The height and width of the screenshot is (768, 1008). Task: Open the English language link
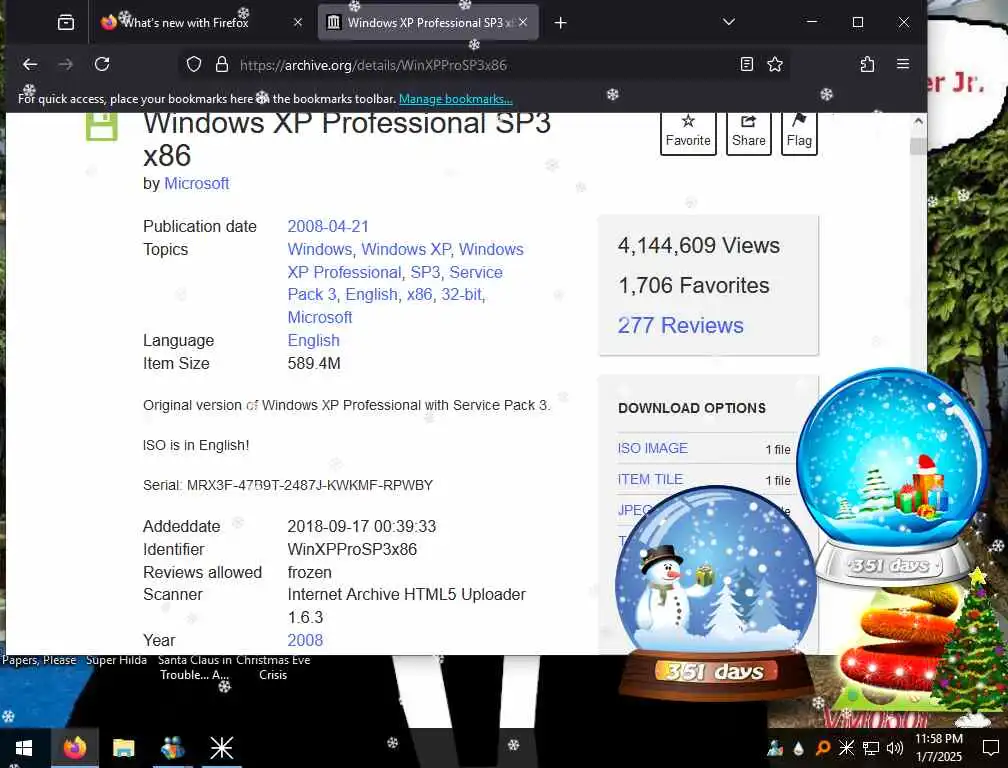[x=313, y=341]
